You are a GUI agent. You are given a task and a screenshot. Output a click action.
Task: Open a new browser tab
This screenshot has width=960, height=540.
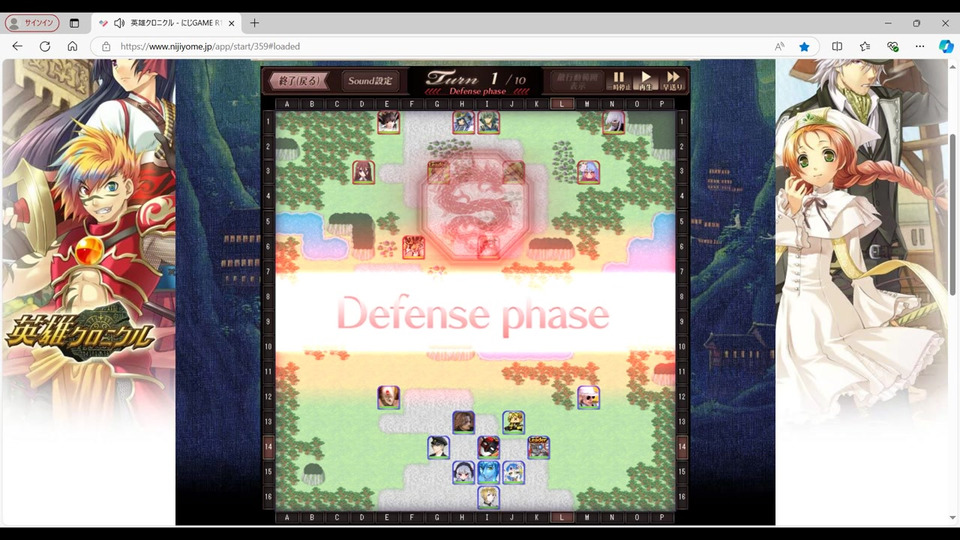pyautogui.click(x=255, y=23)
